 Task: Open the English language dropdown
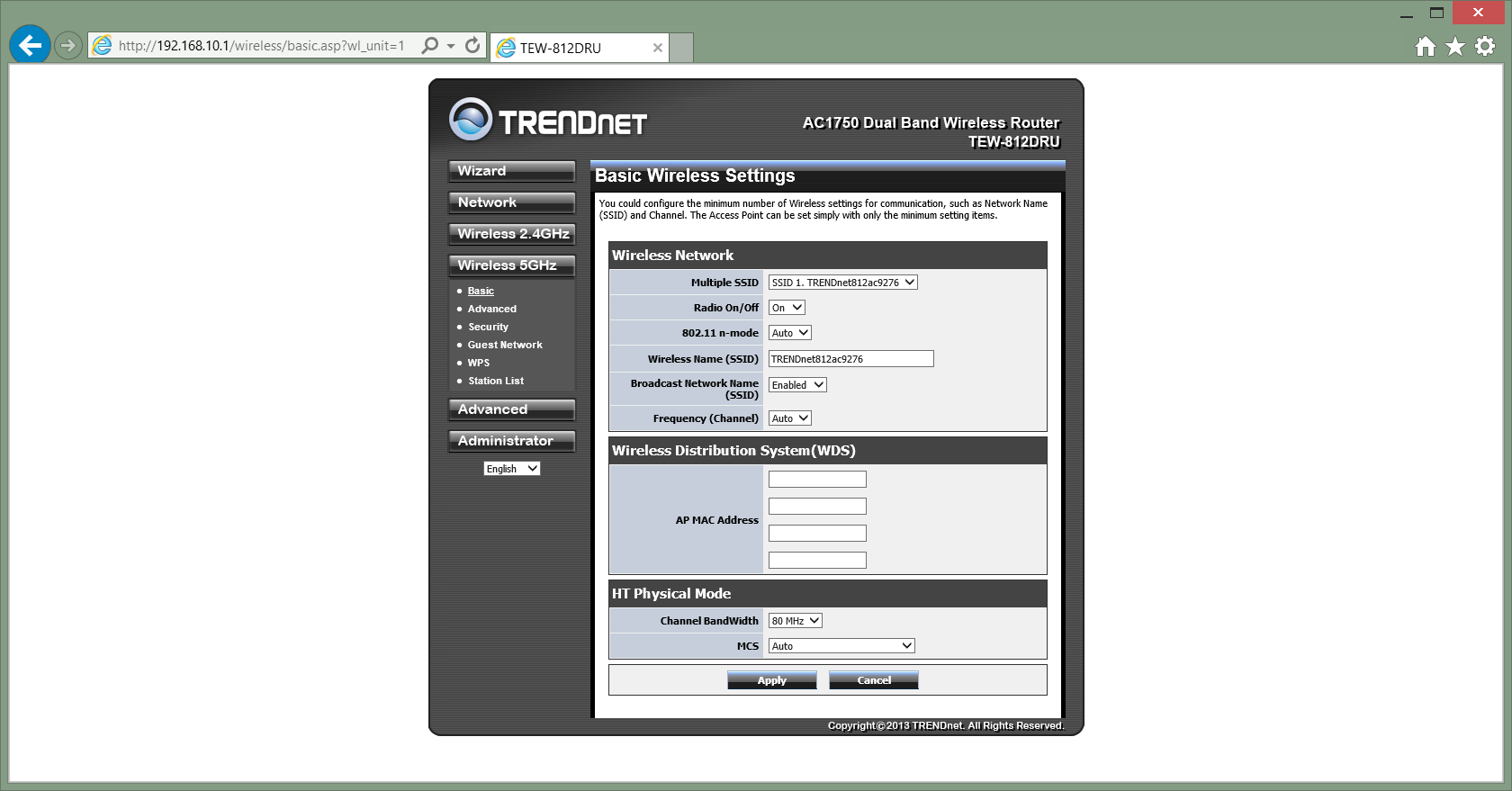(511, 469)
